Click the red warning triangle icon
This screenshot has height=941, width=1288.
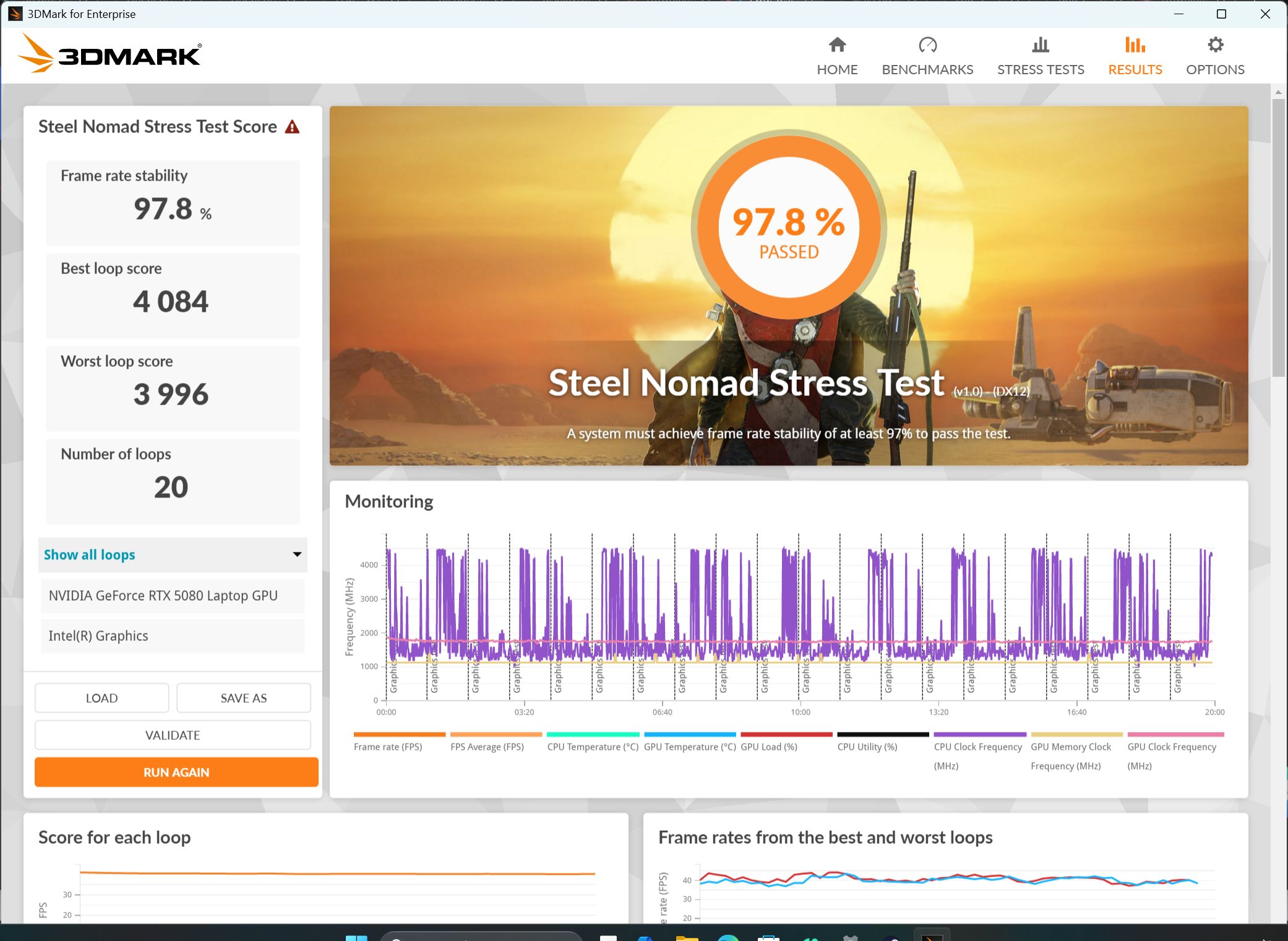[292, 127]
